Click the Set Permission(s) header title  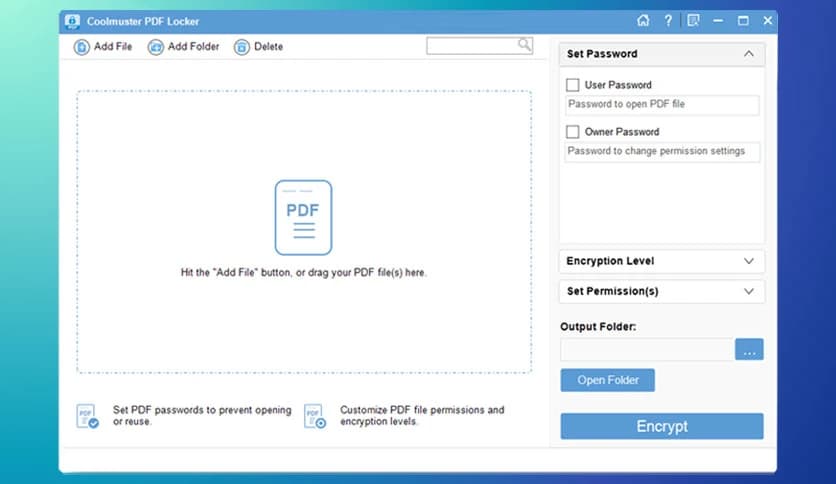pyautogui.click(x=613, y=292)
